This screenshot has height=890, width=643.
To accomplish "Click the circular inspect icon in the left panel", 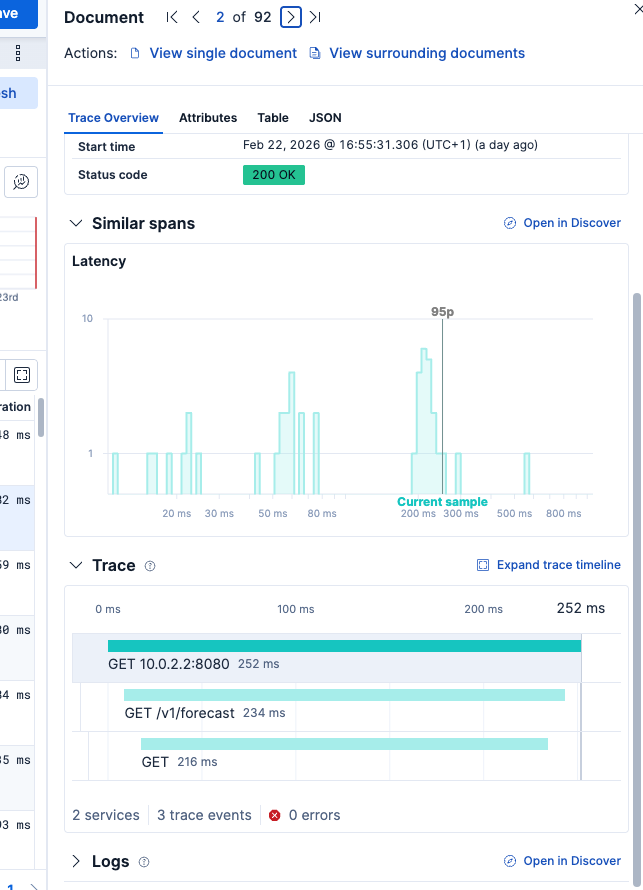I will coord(22,182).
